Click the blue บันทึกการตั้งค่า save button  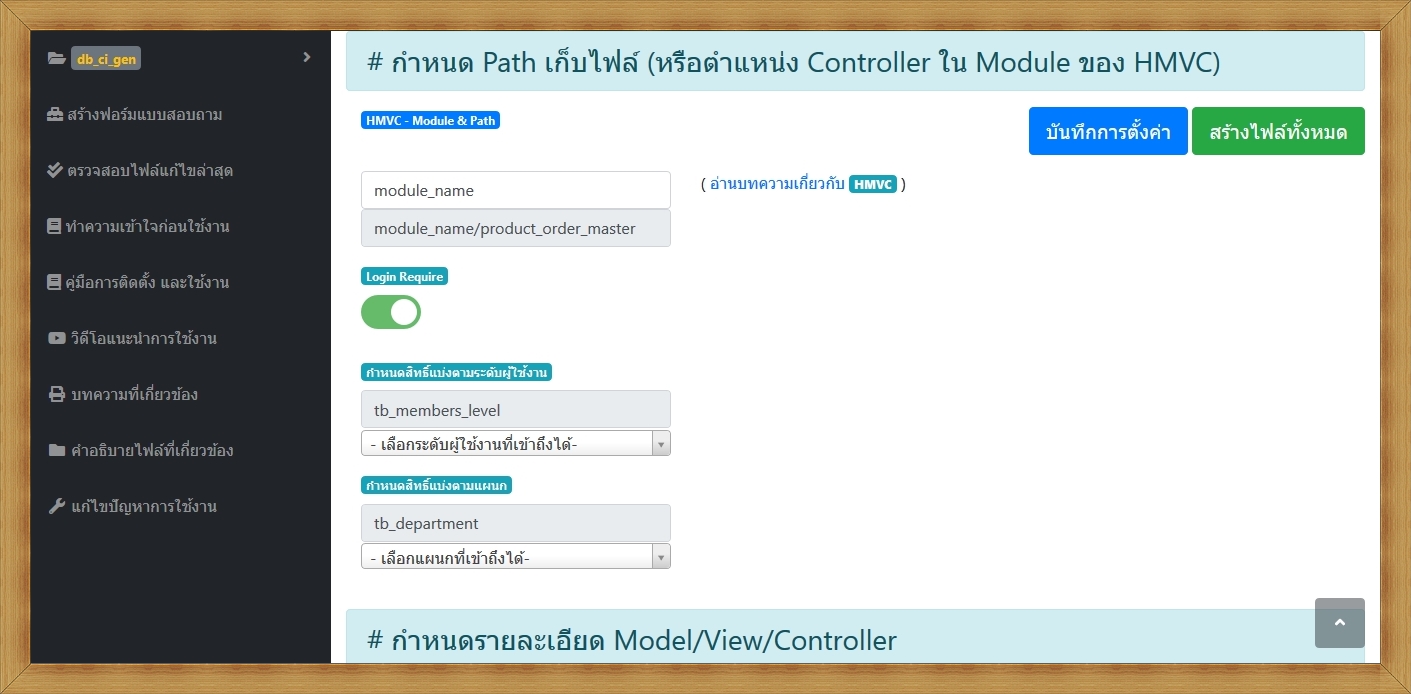tap(1107, 132)
